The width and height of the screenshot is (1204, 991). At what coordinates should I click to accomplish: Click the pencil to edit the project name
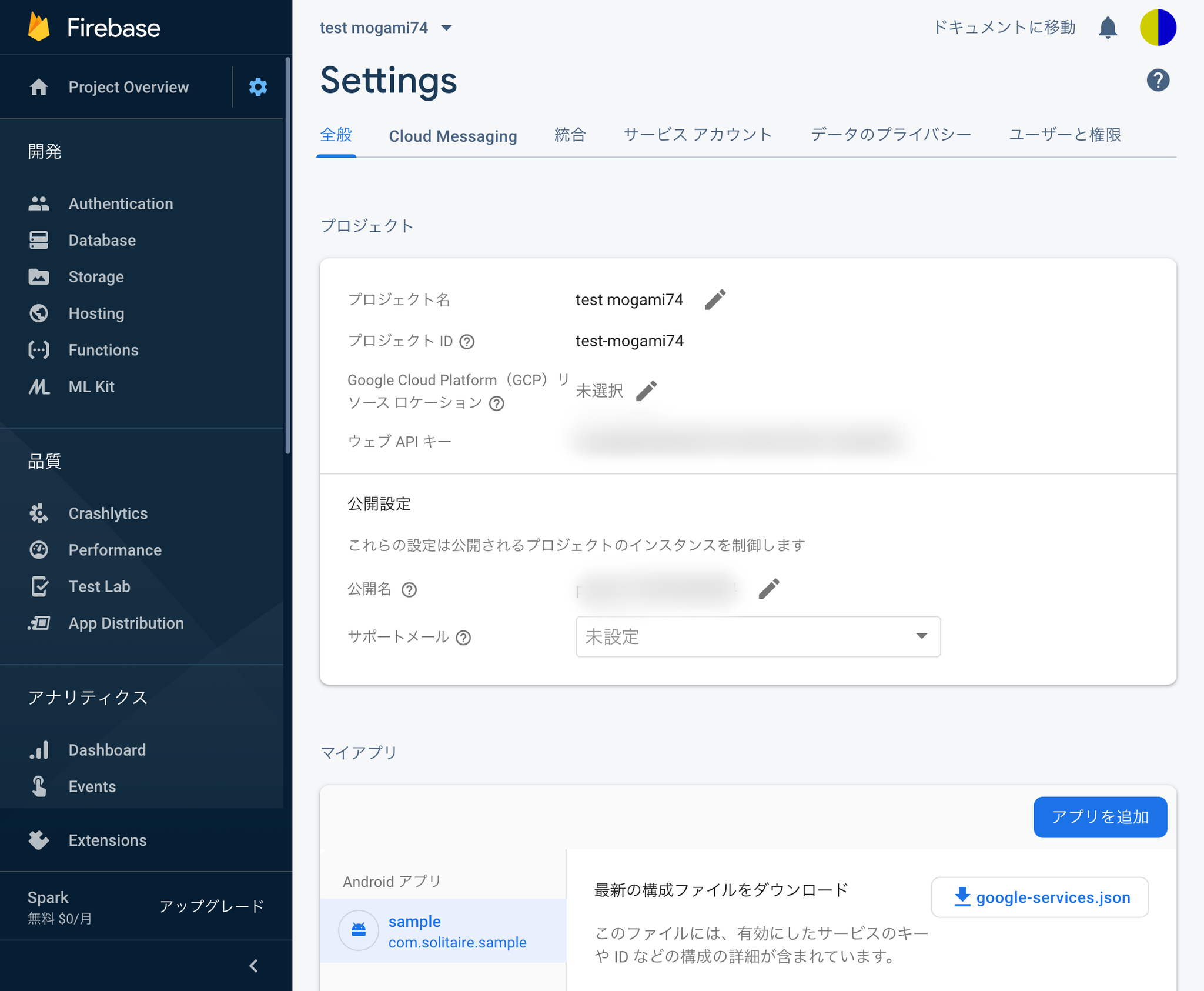tap(715, 299)
